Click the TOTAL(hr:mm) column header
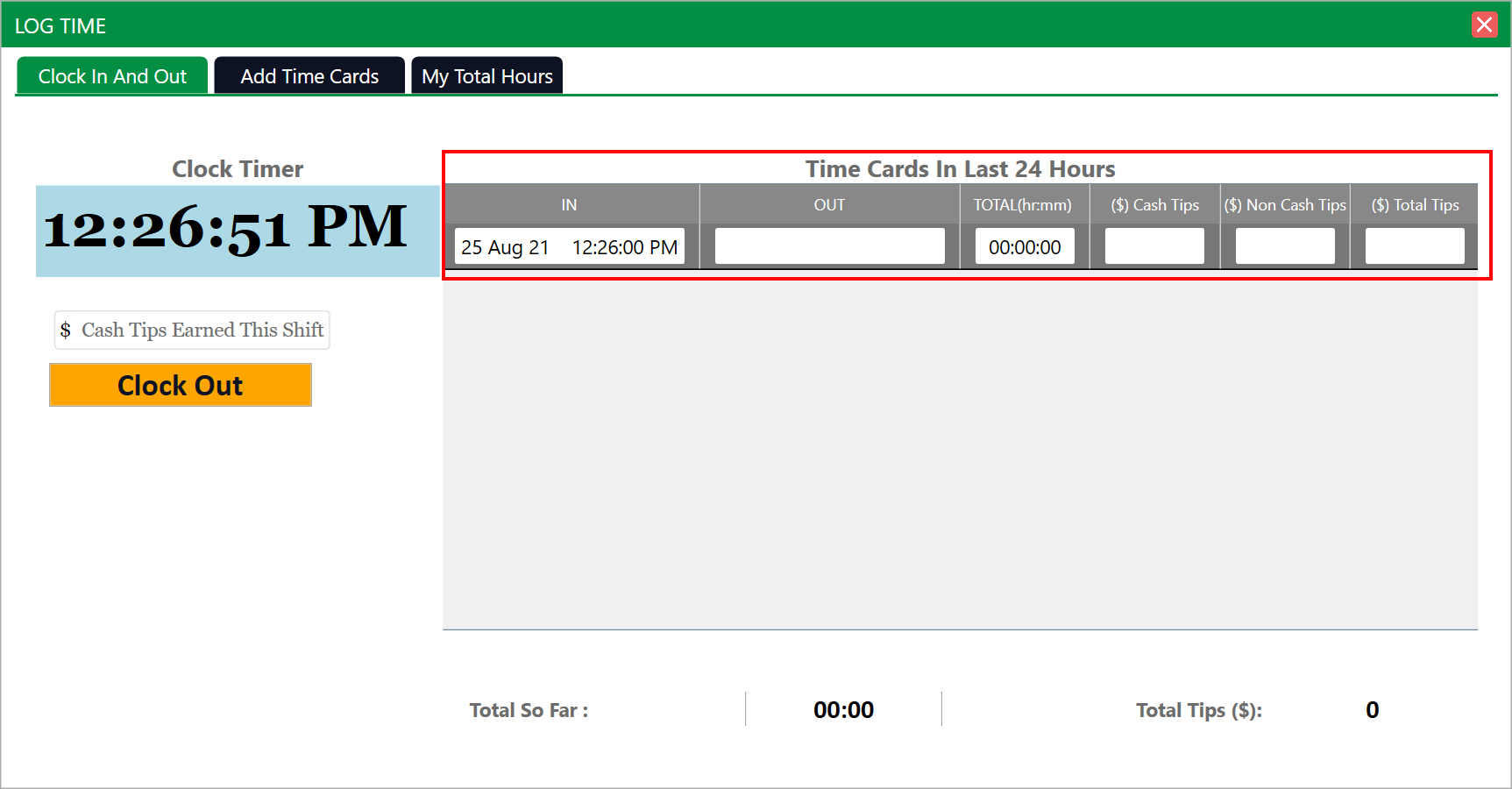This screenshot has height=789, width=1512. coord(1022,205)
